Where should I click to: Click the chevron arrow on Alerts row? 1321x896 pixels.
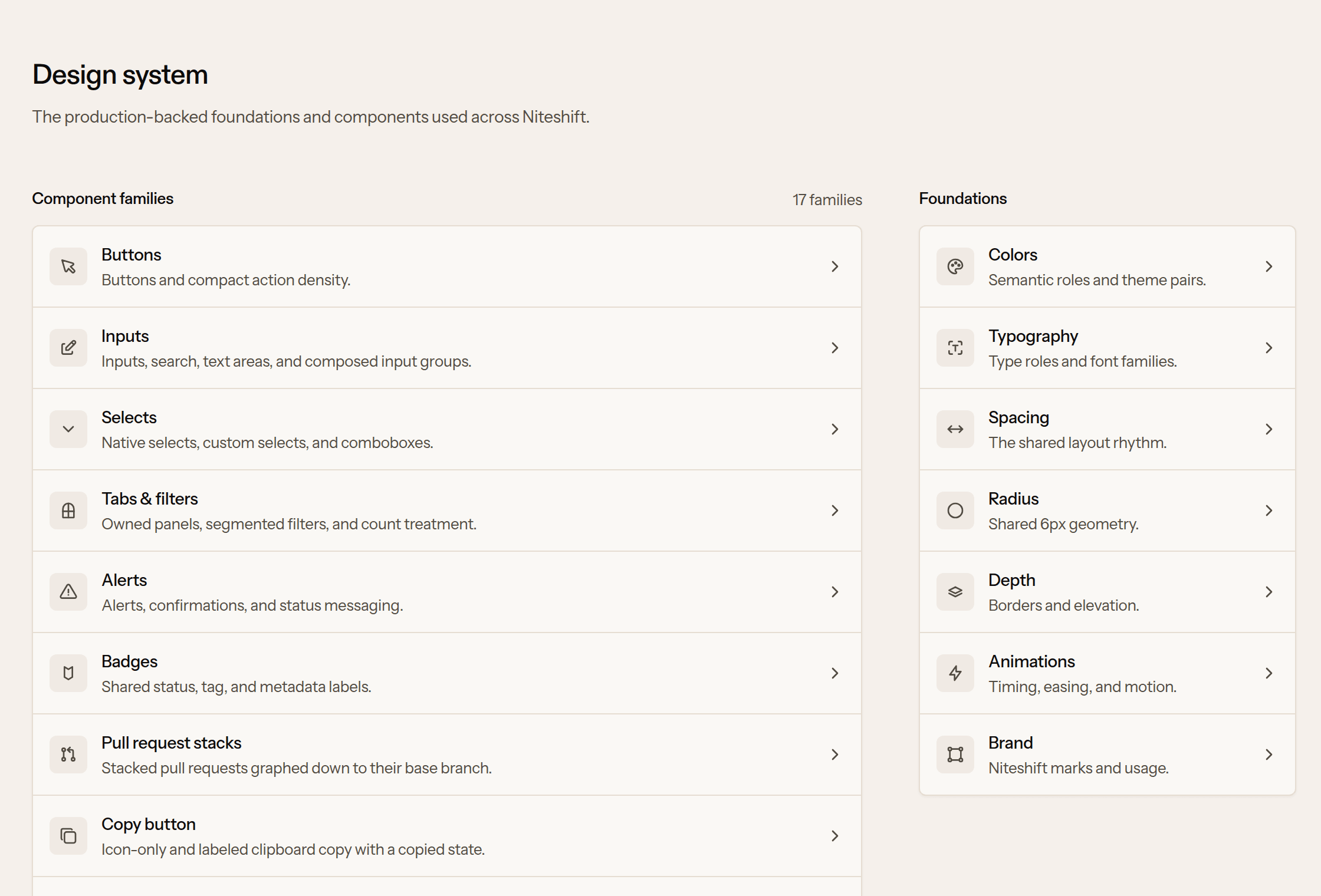pyautogui.click(x=835, y=592)
